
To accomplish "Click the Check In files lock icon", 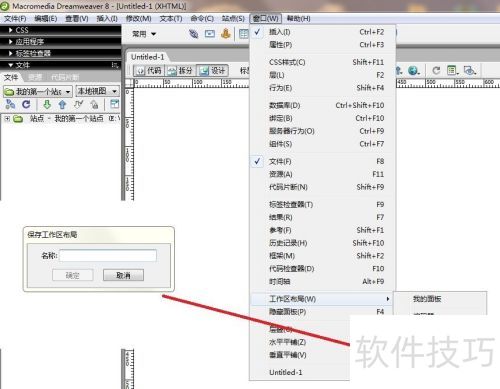I will tap(94, 105).
